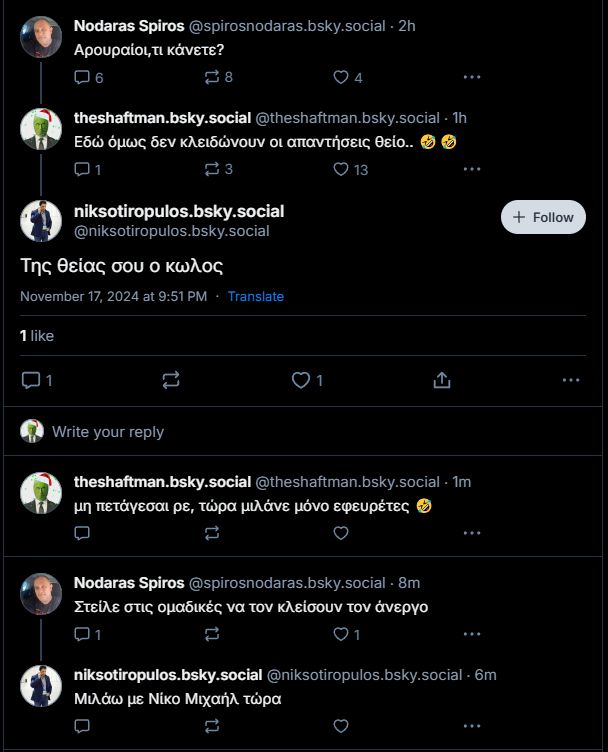The width and height of the screenshot is (608, 752).
Task: Repost Nodaras Spiros' 'Αρουραίοι' post
Action: click(211, 77)
